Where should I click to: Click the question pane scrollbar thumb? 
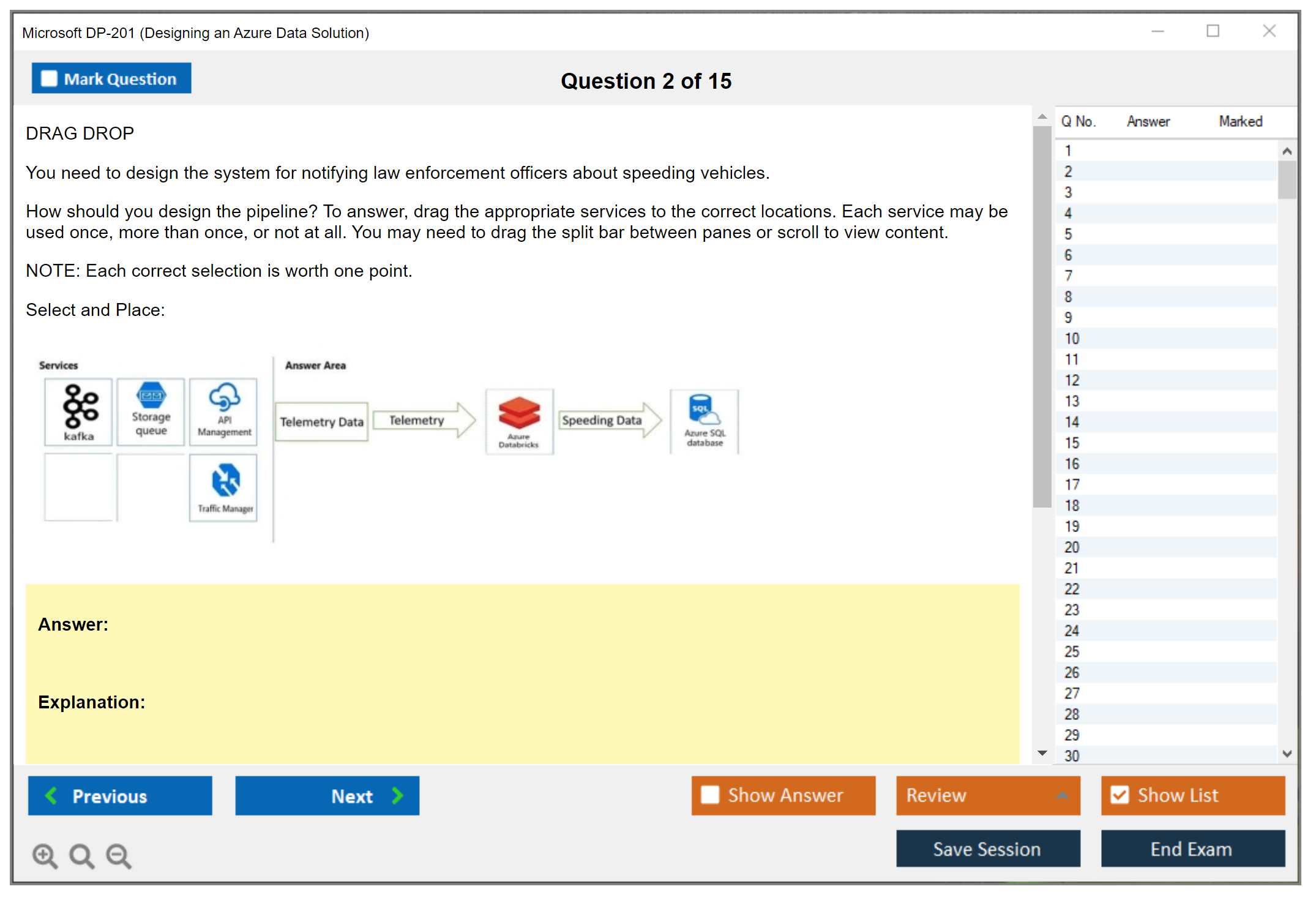(x=1042, y=315)
